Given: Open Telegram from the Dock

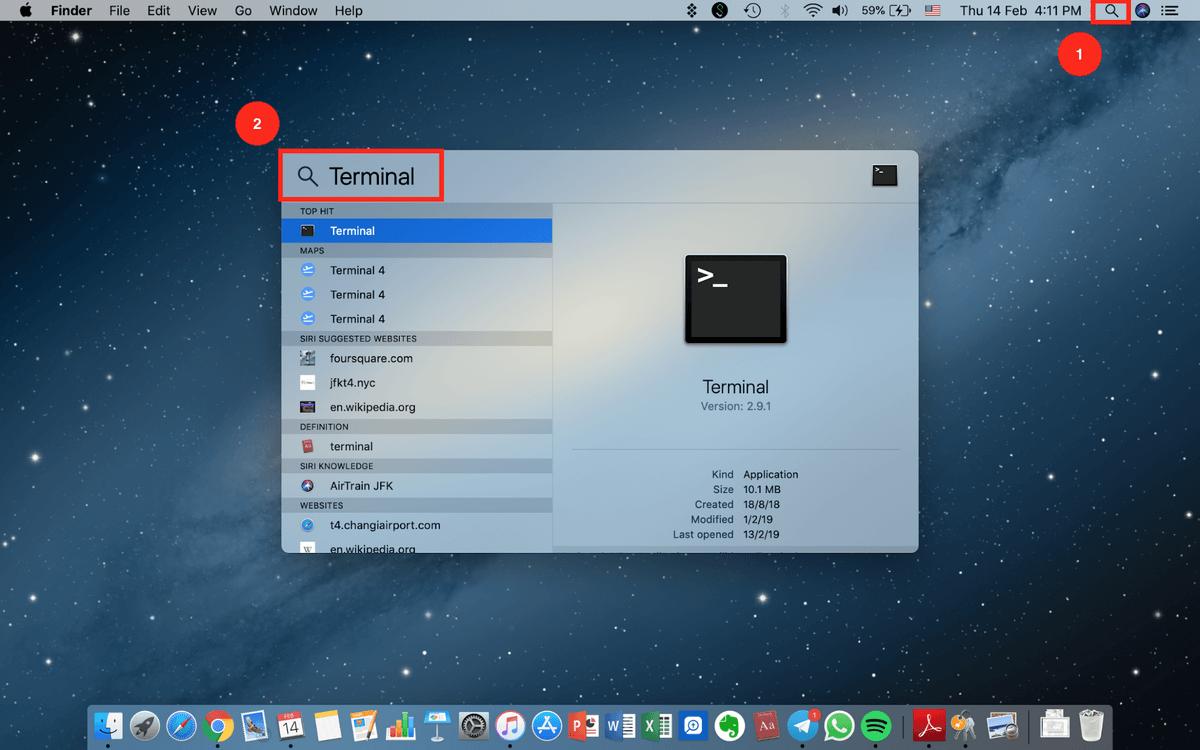Looking at the screenshot, I should 802,725.
